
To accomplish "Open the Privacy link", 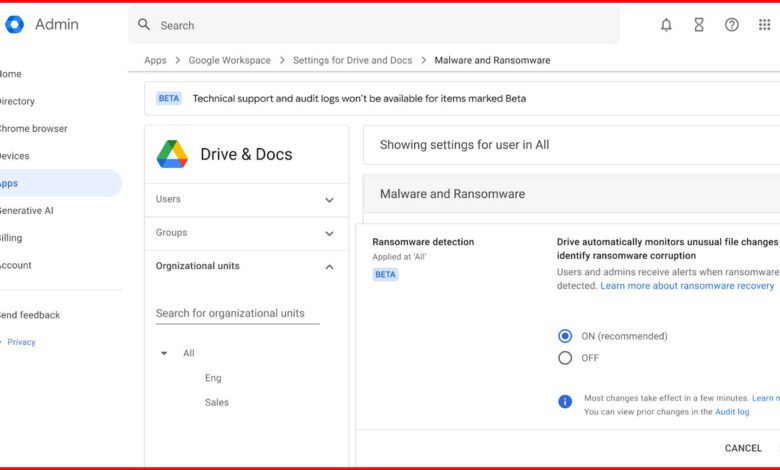I will 21,342.
